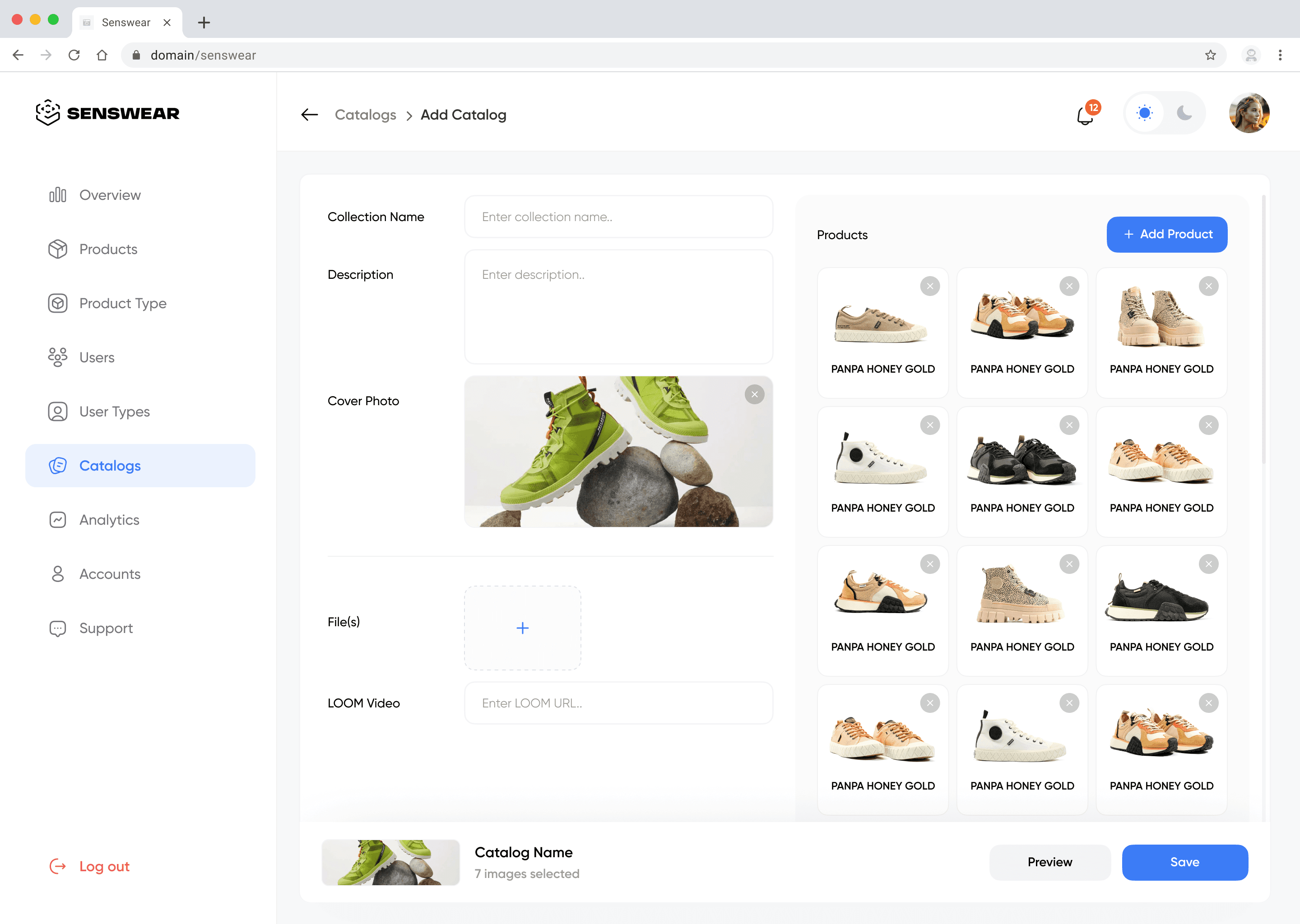Image resolution: width=1300 pixels, height=924 pixels.
Task: Save the catalog
Action: click(1185, 862)
